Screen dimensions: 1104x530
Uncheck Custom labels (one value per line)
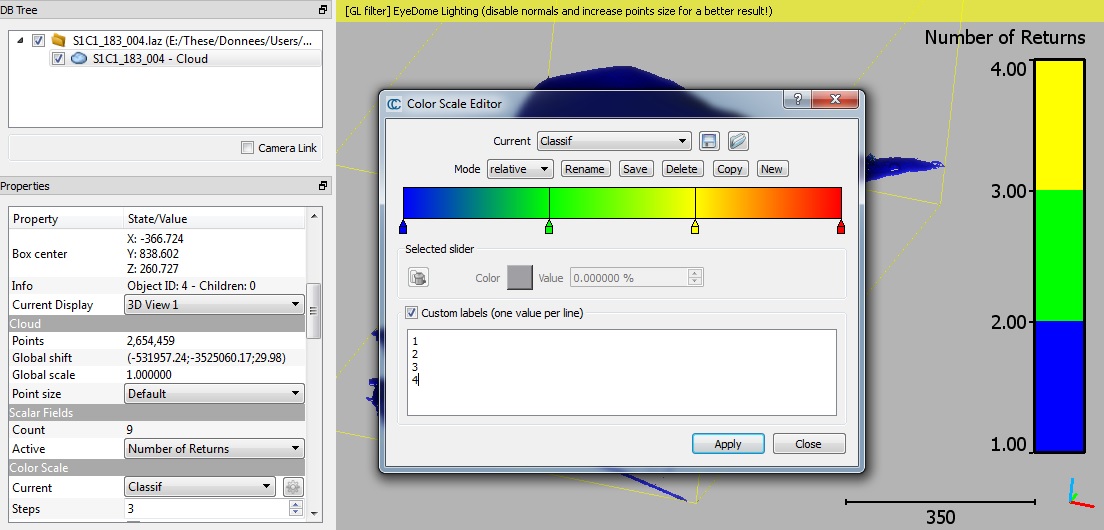pos(411,313)
